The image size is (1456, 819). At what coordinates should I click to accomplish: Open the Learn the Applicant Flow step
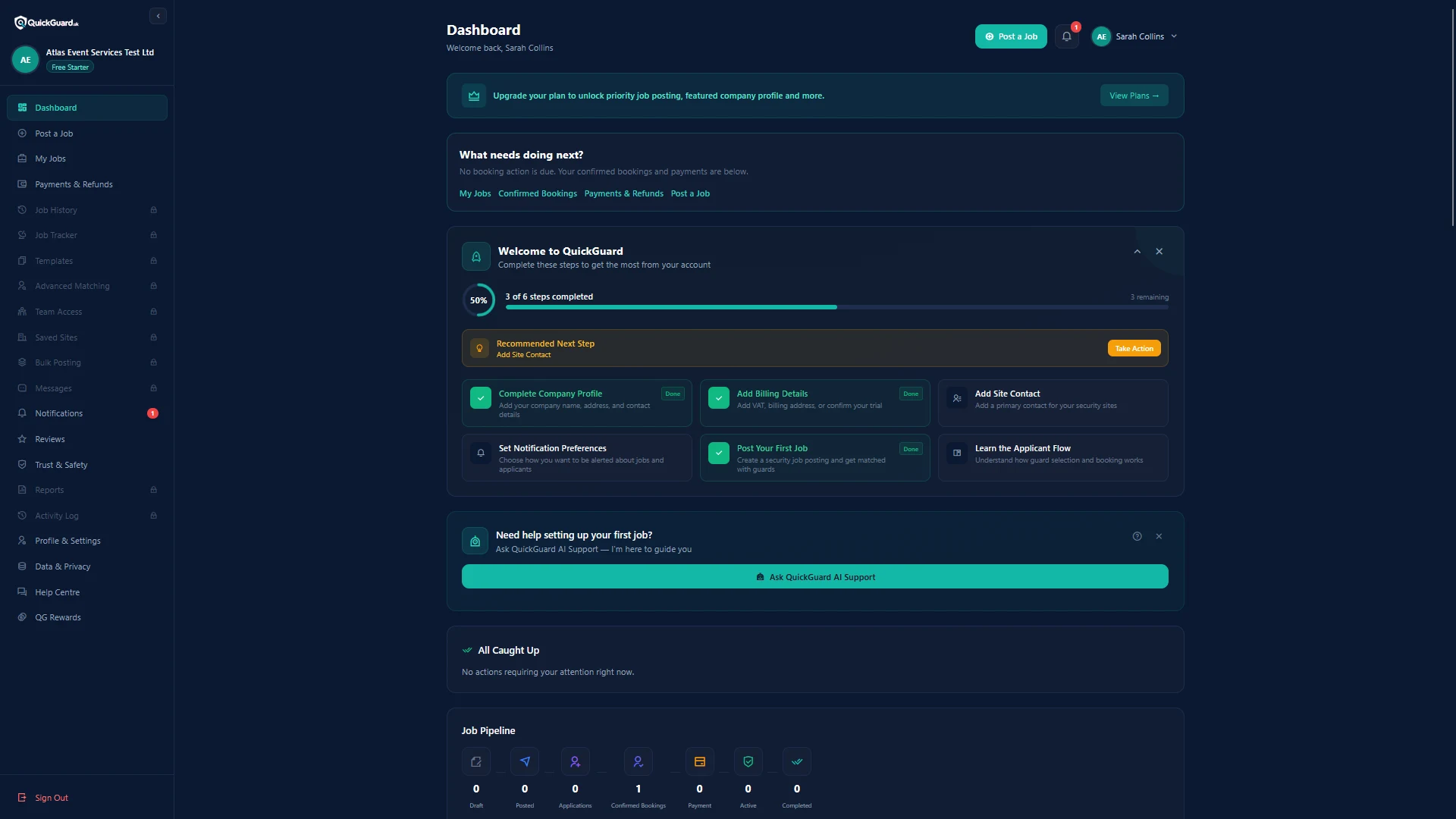[x=1053, y=457]
